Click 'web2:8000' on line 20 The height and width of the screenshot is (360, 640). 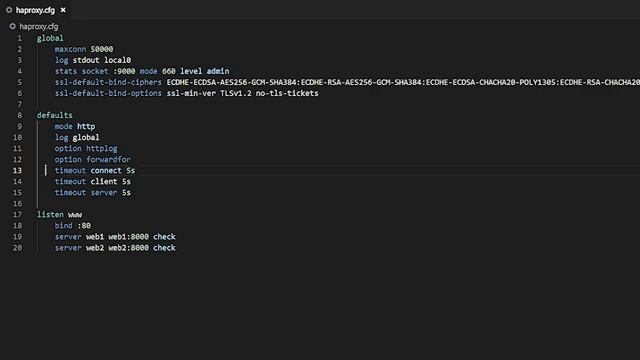tap(128, 248)
